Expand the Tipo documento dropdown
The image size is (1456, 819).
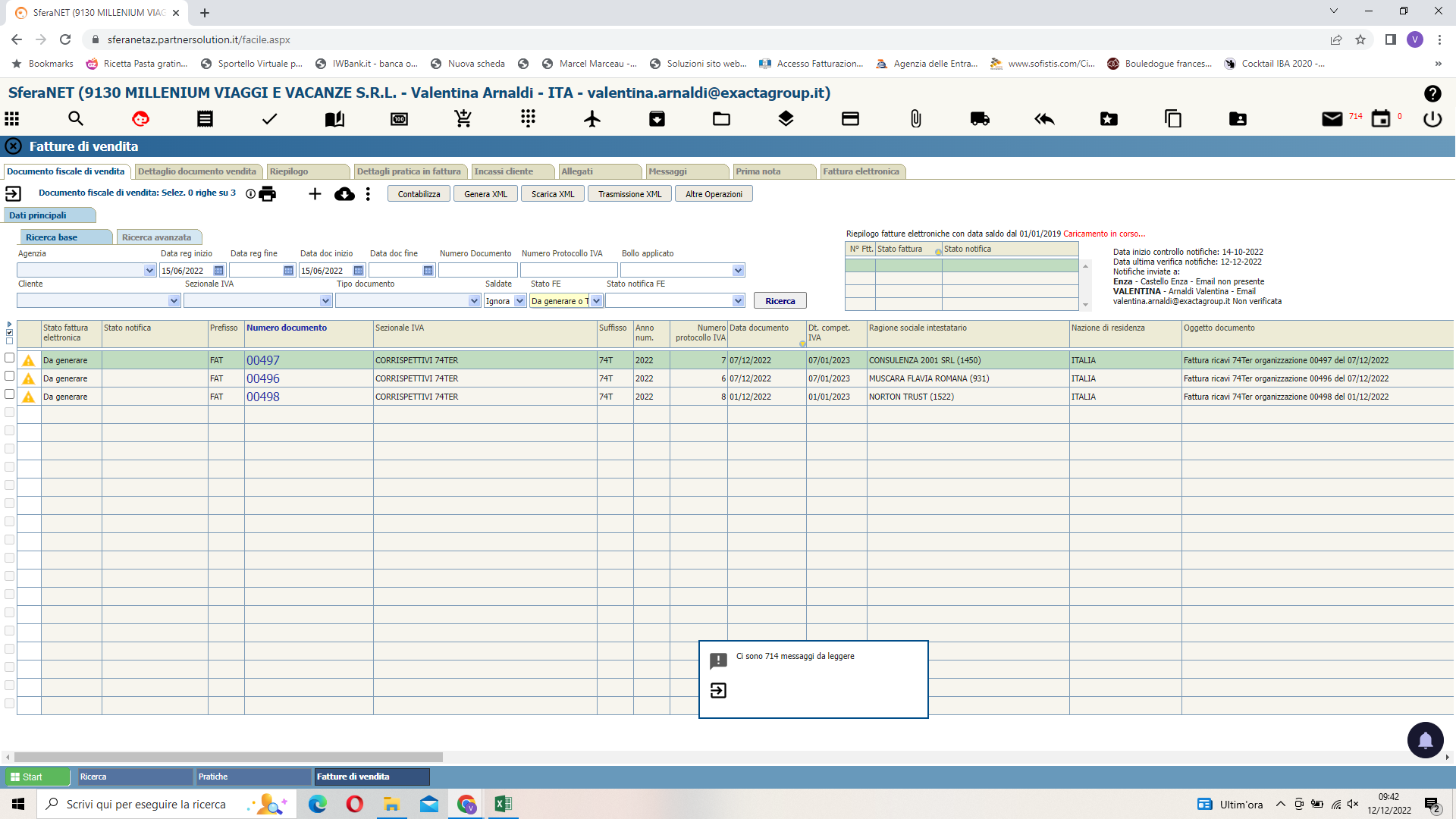[x=475, y=301]
